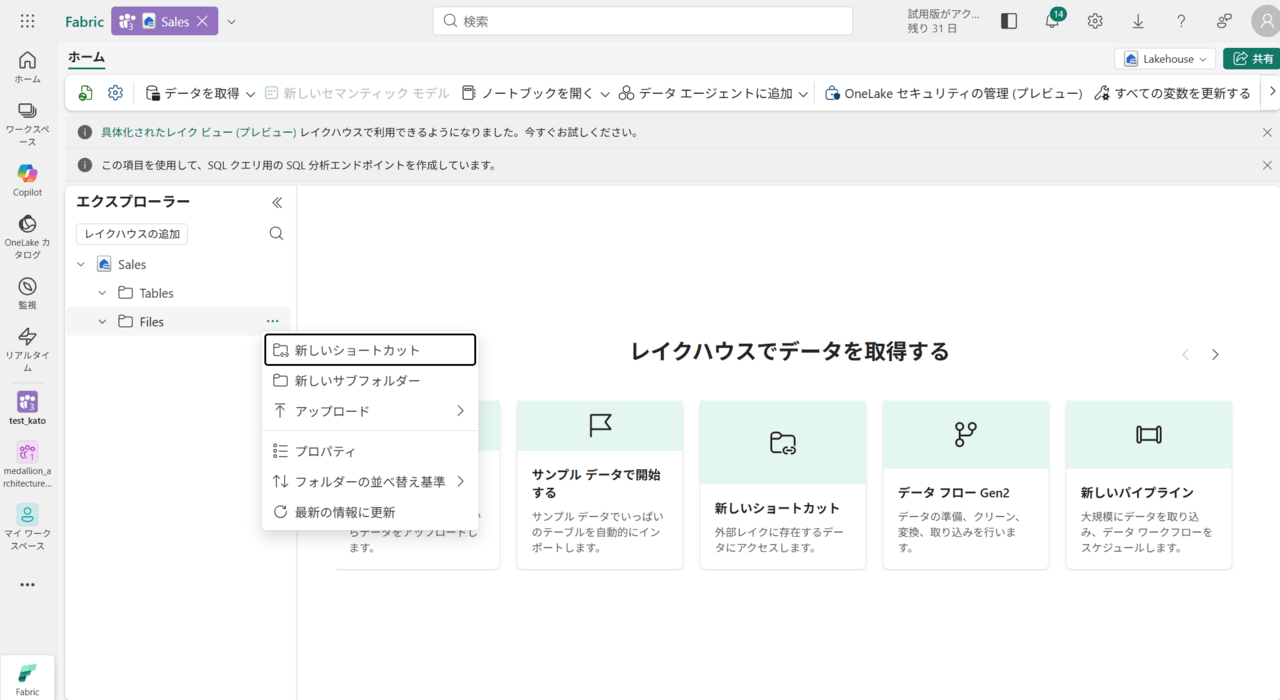This screenshot has height=700, width=1280.
Task: Expand the Tables folder chevron
Action: [x=102, y=293]
